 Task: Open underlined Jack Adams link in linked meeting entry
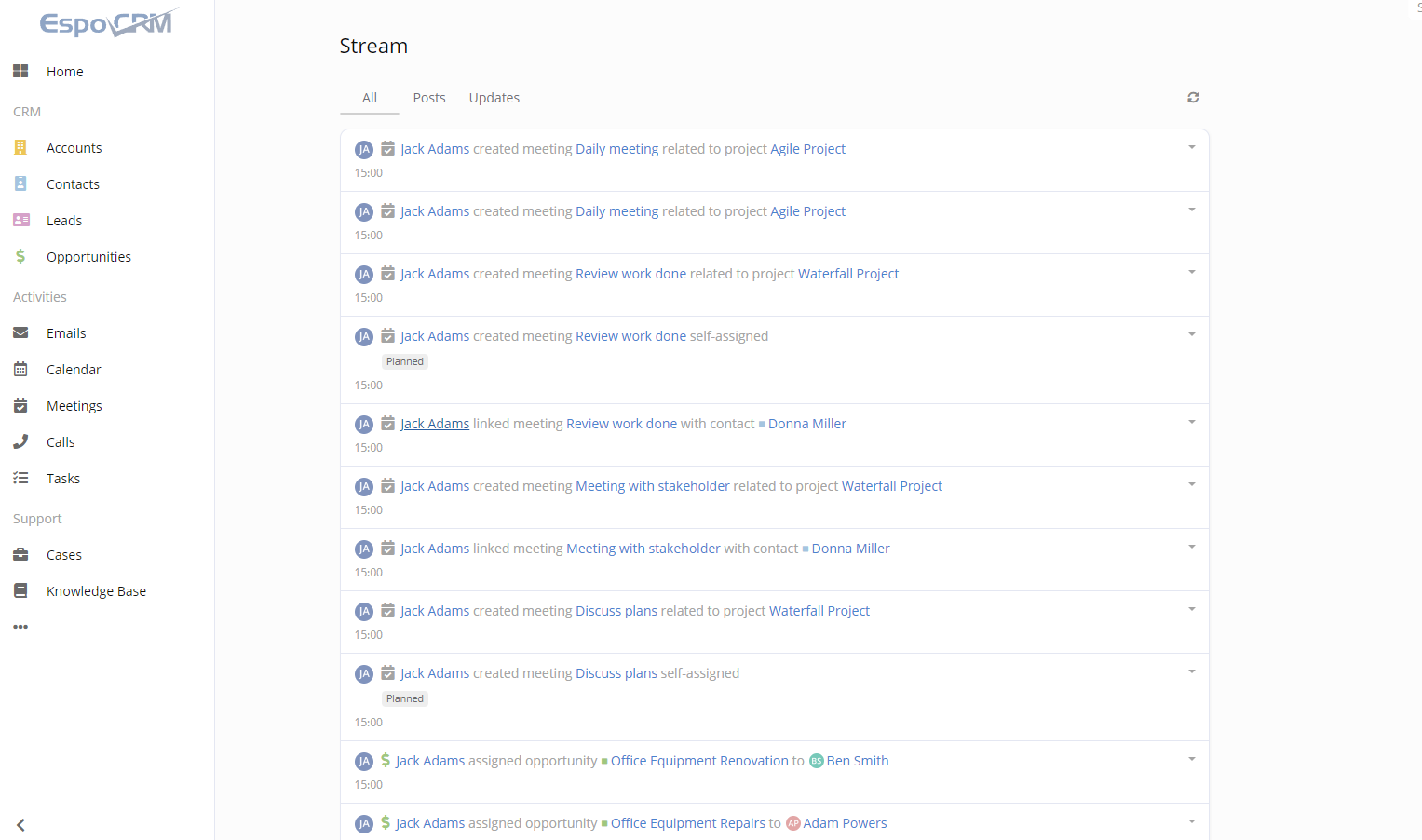[435, 424]
